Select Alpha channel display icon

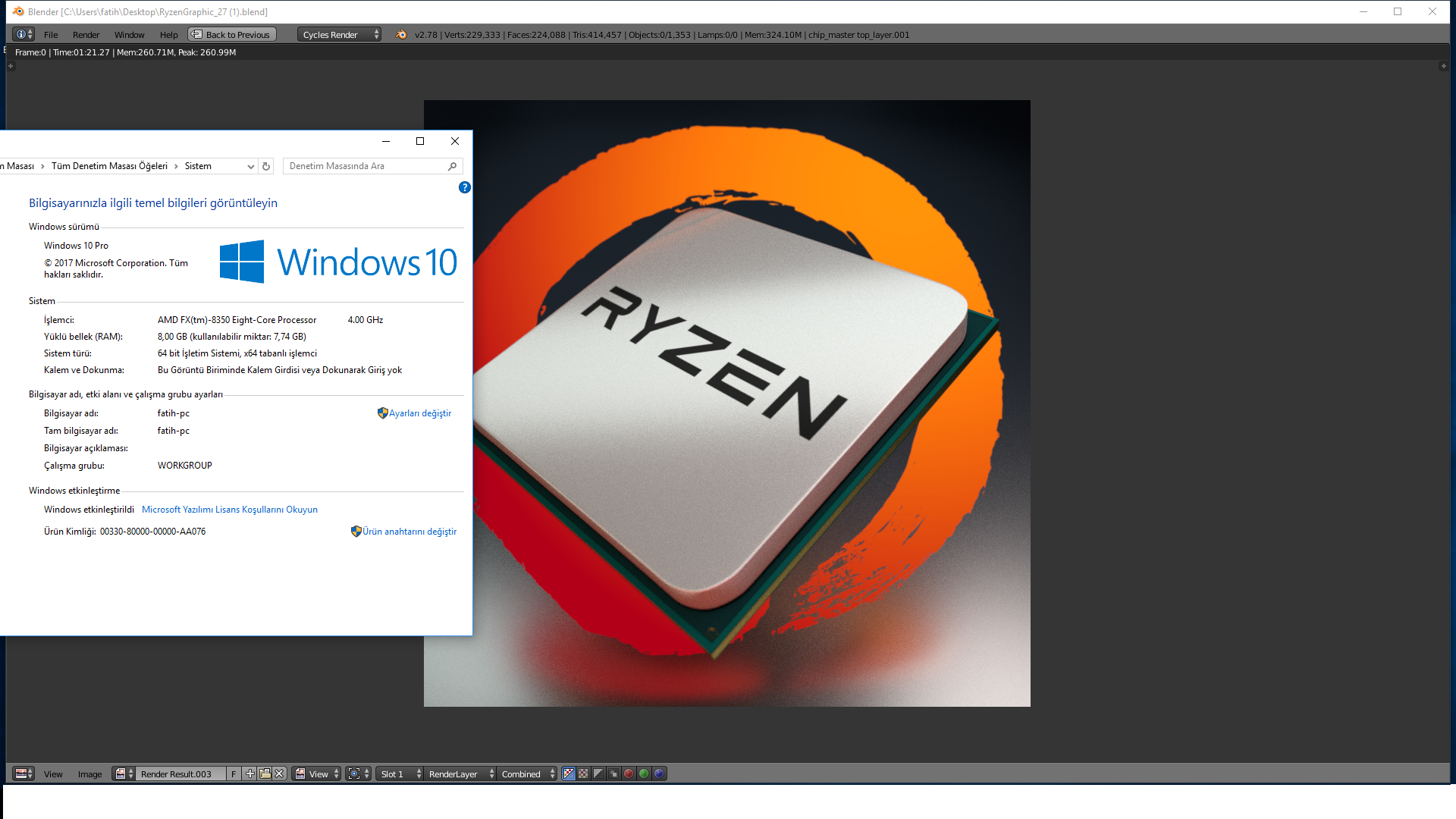(x=598, y=773)
